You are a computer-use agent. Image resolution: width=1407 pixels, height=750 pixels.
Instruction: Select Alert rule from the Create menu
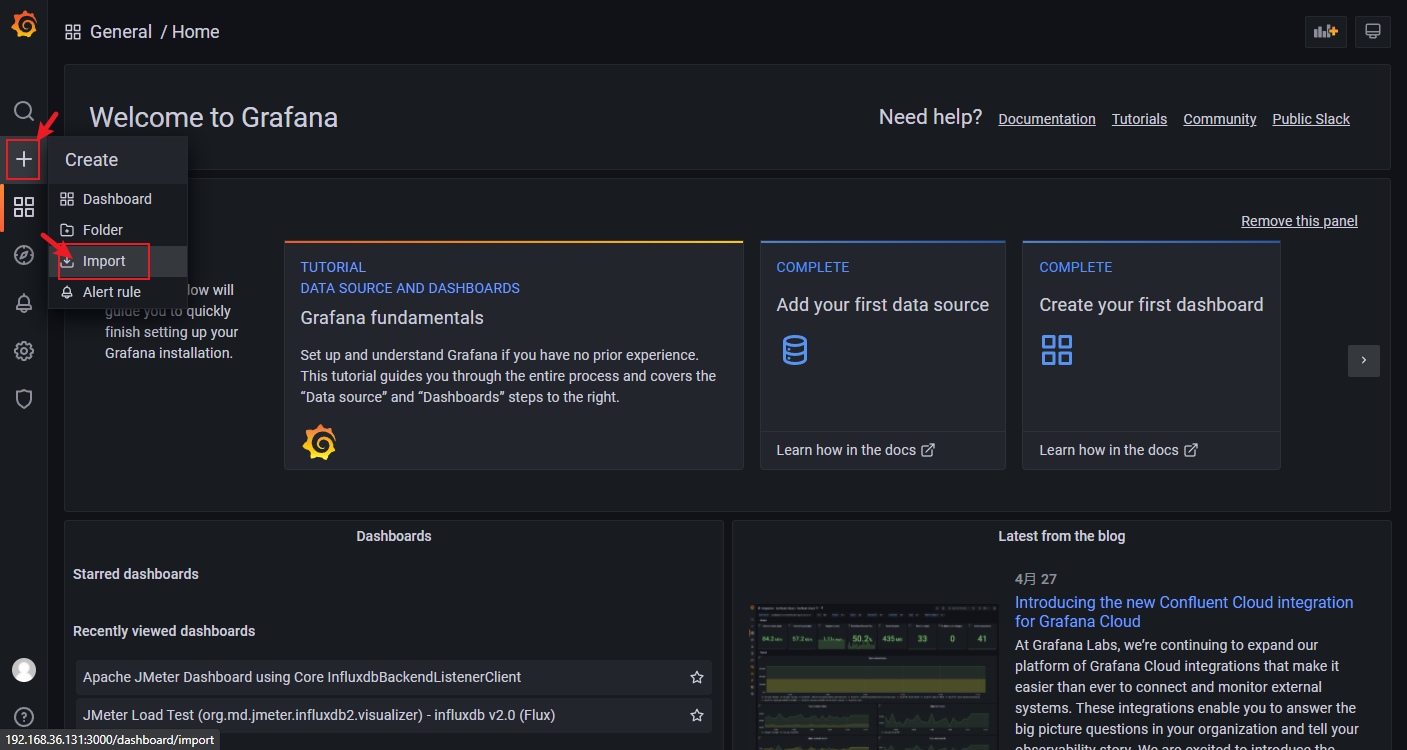click(118, 292)
